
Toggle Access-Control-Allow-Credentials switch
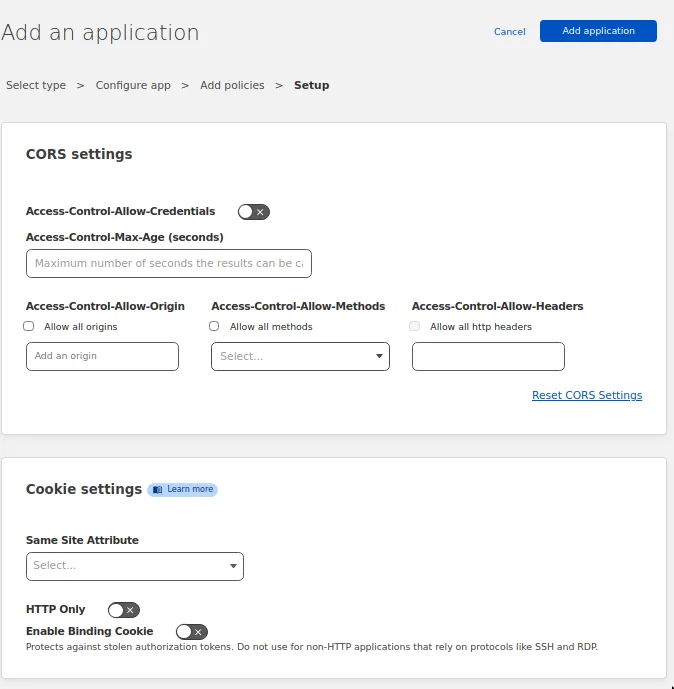[253, 212]
